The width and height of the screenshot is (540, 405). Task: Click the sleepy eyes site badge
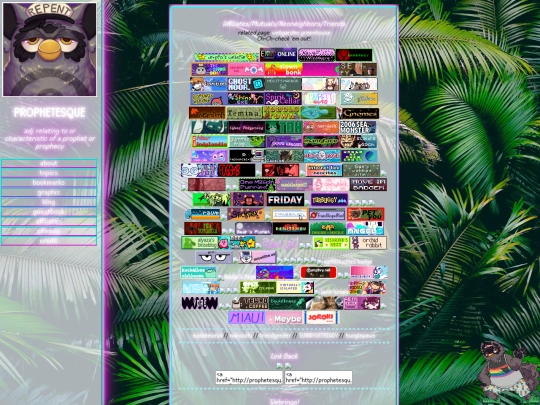click(214, 257)
